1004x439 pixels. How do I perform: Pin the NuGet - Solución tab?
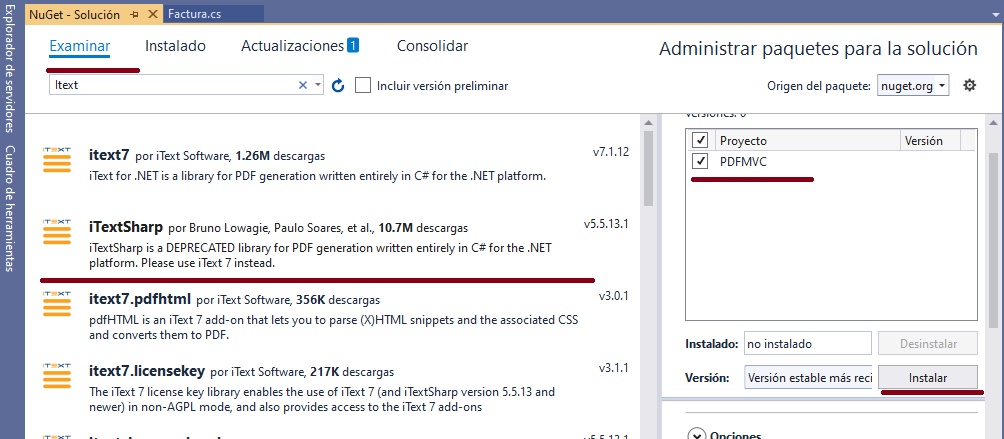tap(134, 14)
